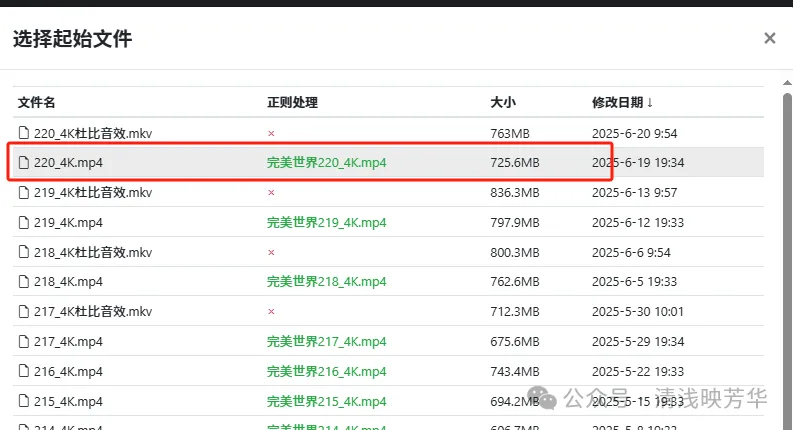Click date 2025-6-13 9:57
Screen dimensions: 793x430
tap(635, 192)
